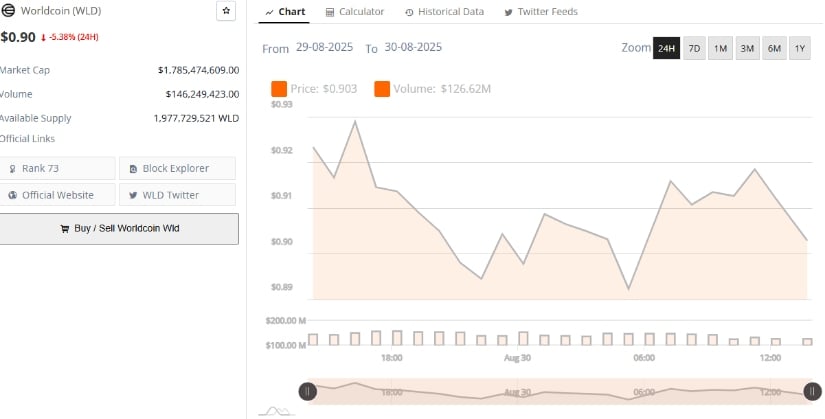The height and width of the screenshot is (419, 825).
Task: Open the Chart tab
Action: (285, 12)
